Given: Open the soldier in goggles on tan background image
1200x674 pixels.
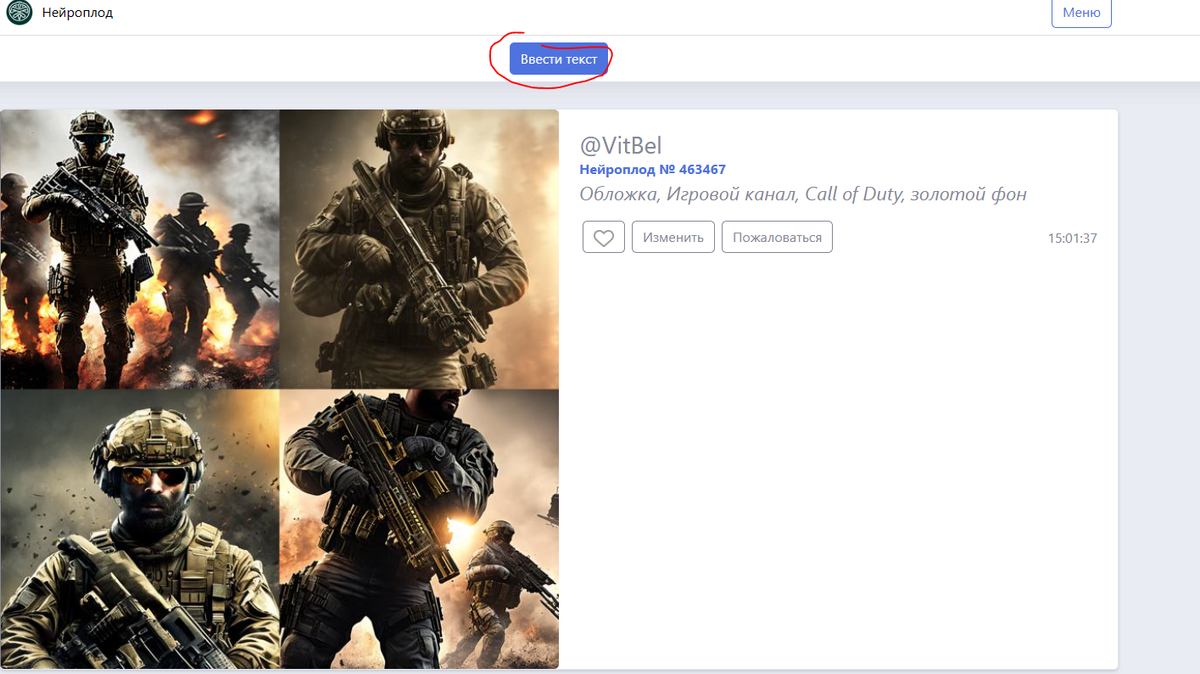Looking at the screenshot, I should click(x=419, y=249).
